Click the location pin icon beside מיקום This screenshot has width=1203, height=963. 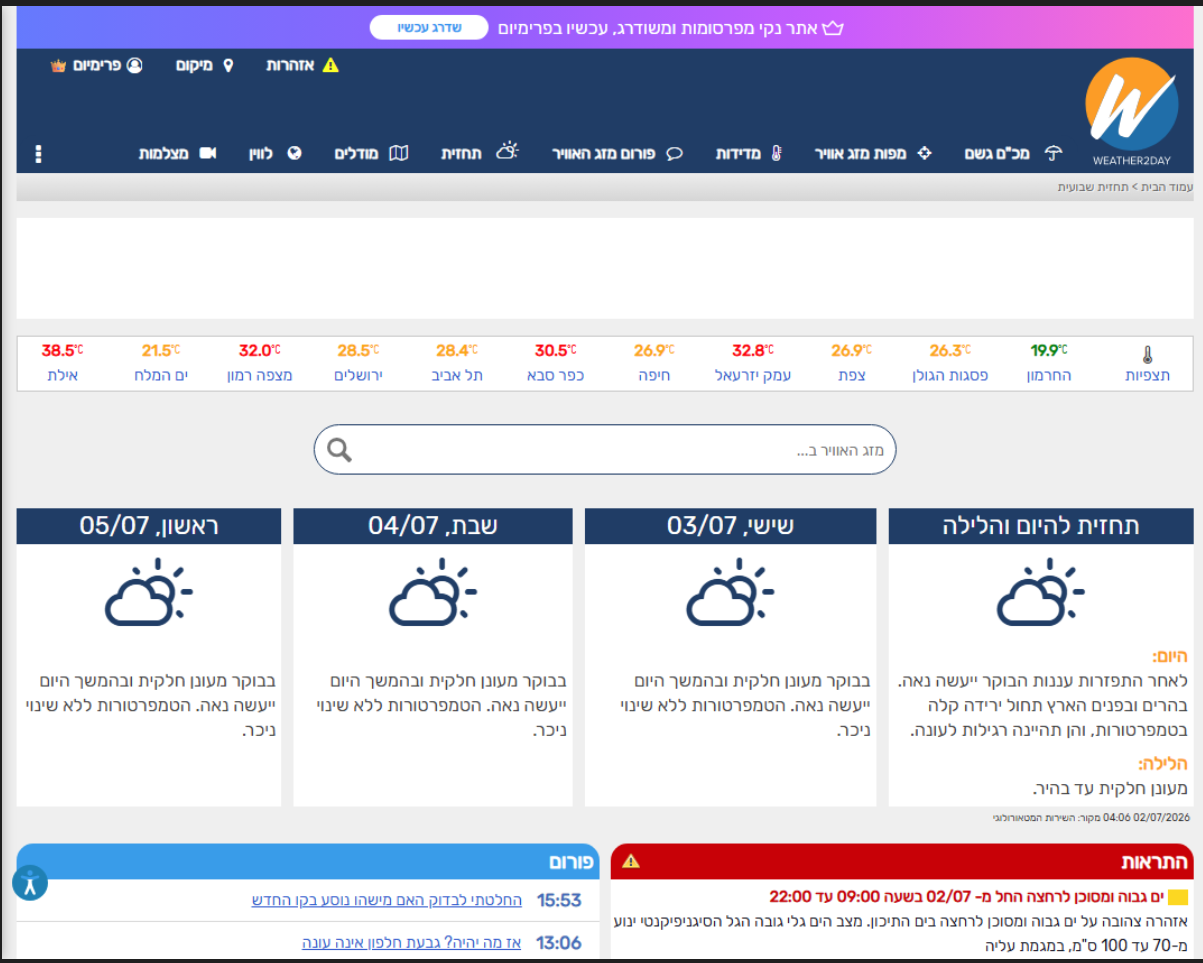point(228,65)
